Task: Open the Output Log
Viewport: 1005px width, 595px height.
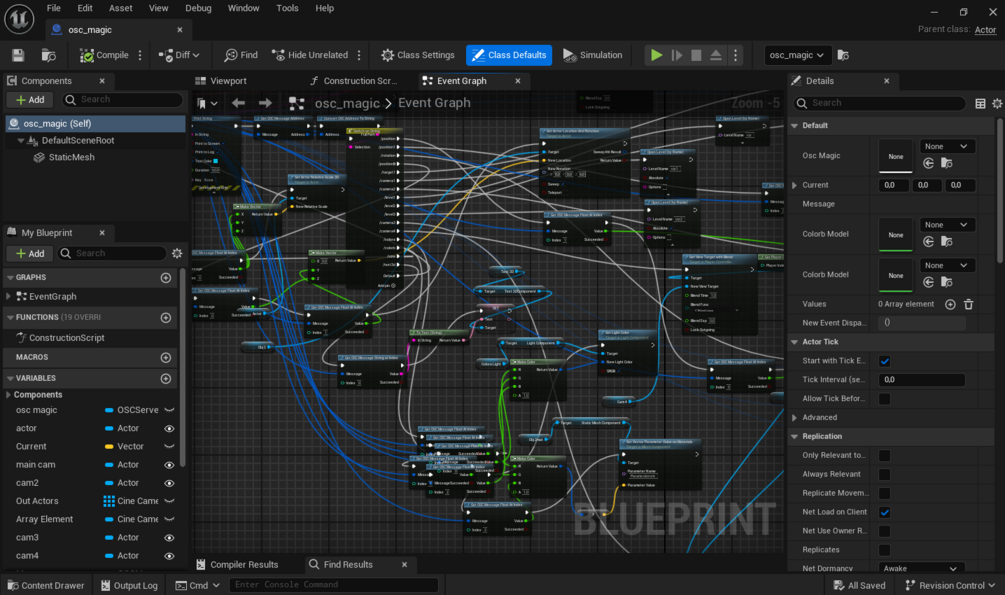Action: click(129, 585)
